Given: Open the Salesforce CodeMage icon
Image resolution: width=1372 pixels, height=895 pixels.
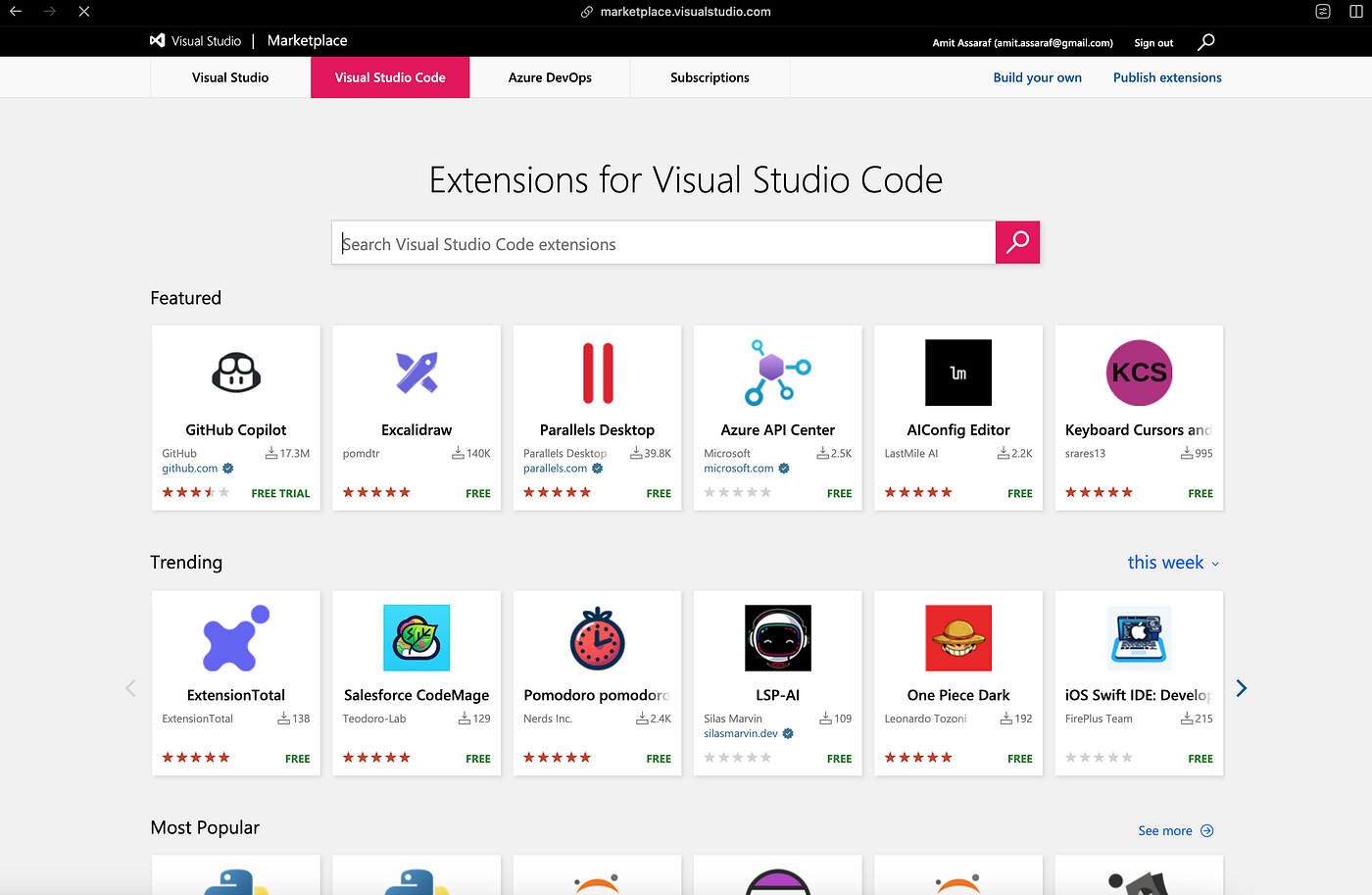Looking at the screenshot, I should (x=416, y=638).
